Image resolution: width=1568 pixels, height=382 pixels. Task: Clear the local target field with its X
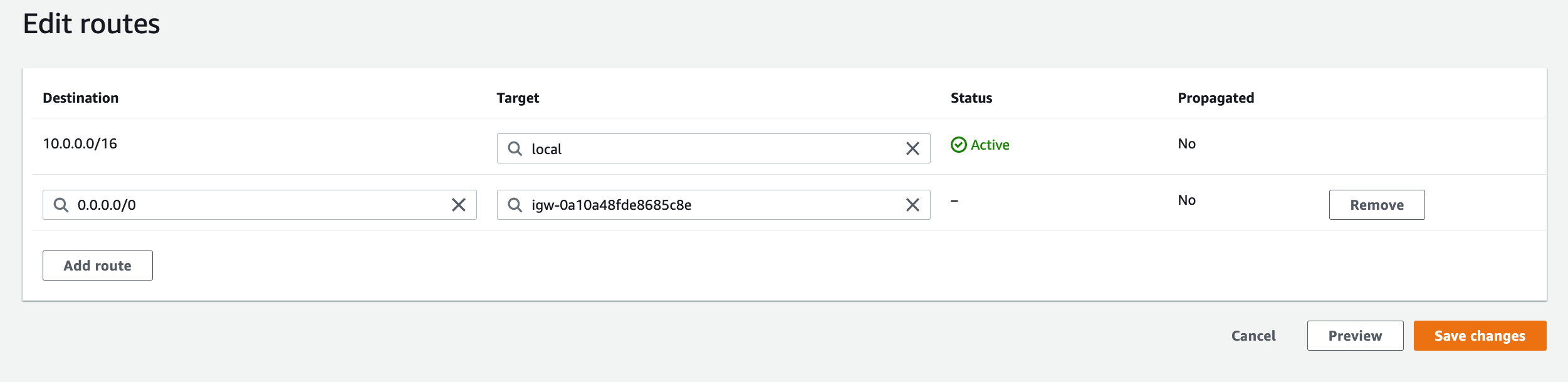point(912,148)
